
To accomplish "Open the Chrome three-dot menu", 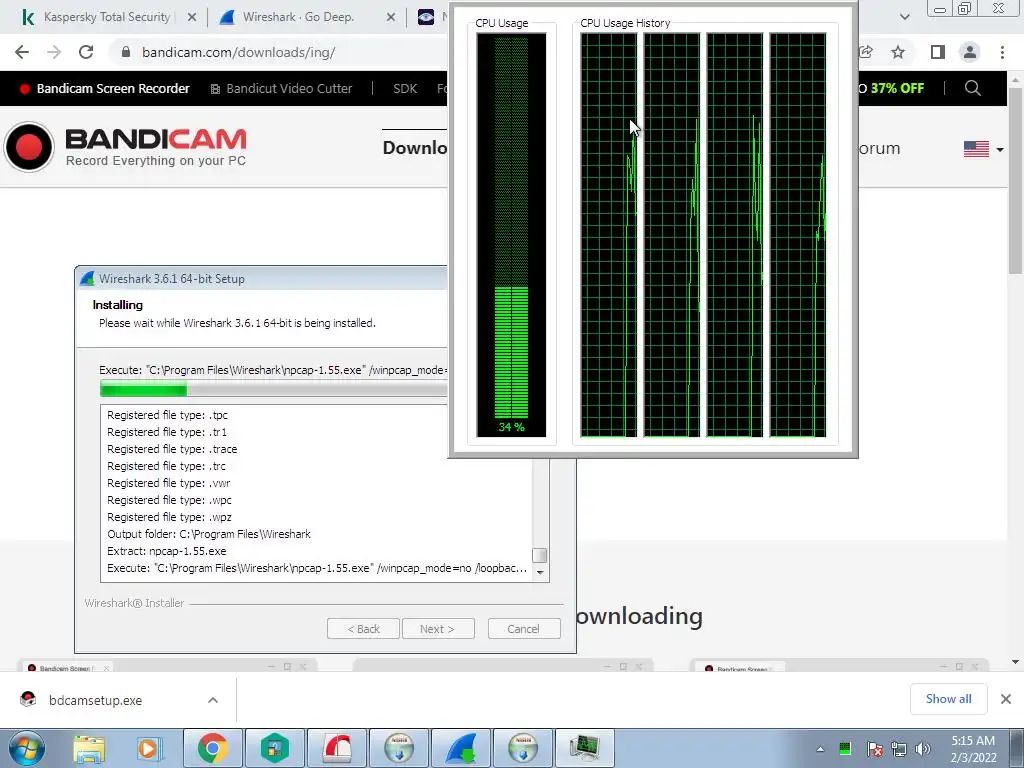I will click(x=1002, y=52).
